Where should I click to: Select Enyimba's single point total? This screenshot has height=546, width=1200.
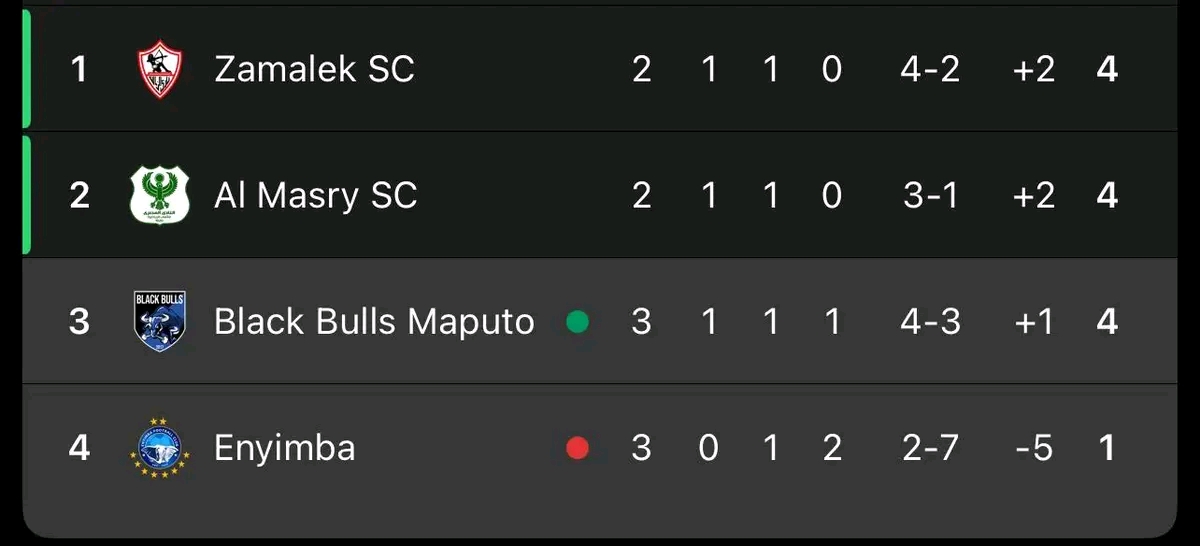pyautogui.click(x=1107, y=447)
